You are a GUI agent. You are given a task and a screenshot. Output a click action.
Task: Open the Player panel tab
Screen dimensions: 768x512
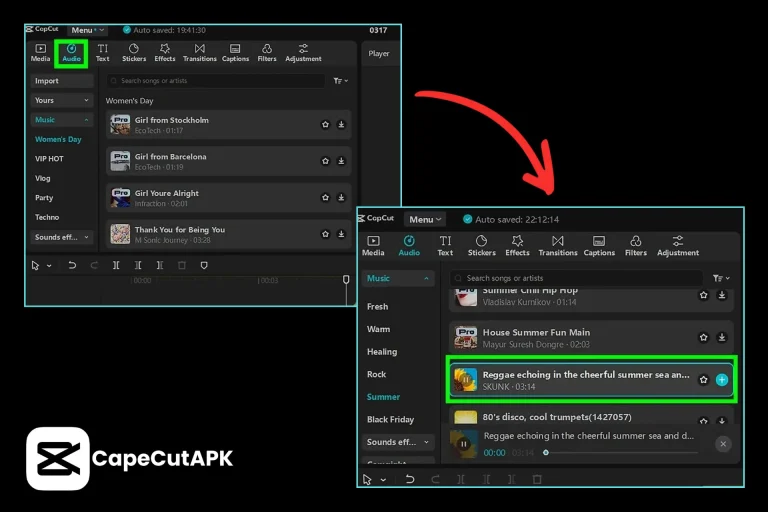pyautogui.click(x=379, y=53)
